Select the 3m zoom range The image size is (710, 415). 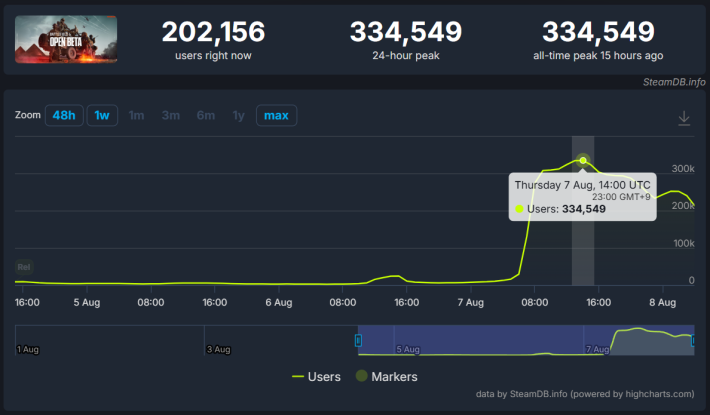(x=171, y=116)
